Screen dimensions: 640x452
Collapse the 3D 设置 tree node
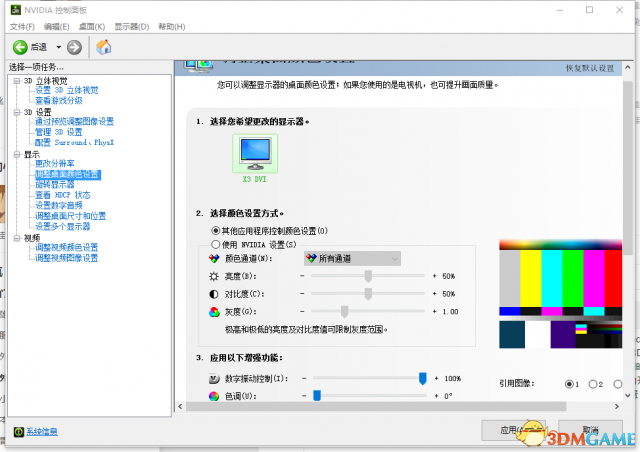pyautogui.click(x=17, y=112)
